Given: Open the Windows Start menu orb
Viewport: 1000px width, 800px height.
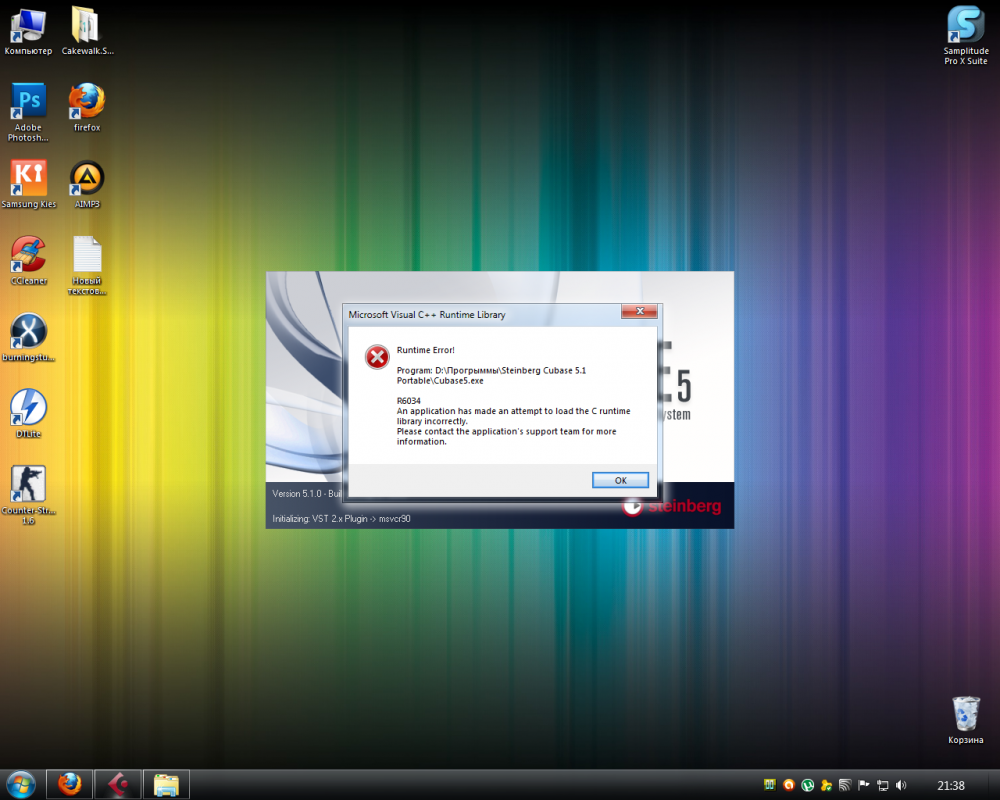Looking at the screenshot, I should [x=20, y=785].
